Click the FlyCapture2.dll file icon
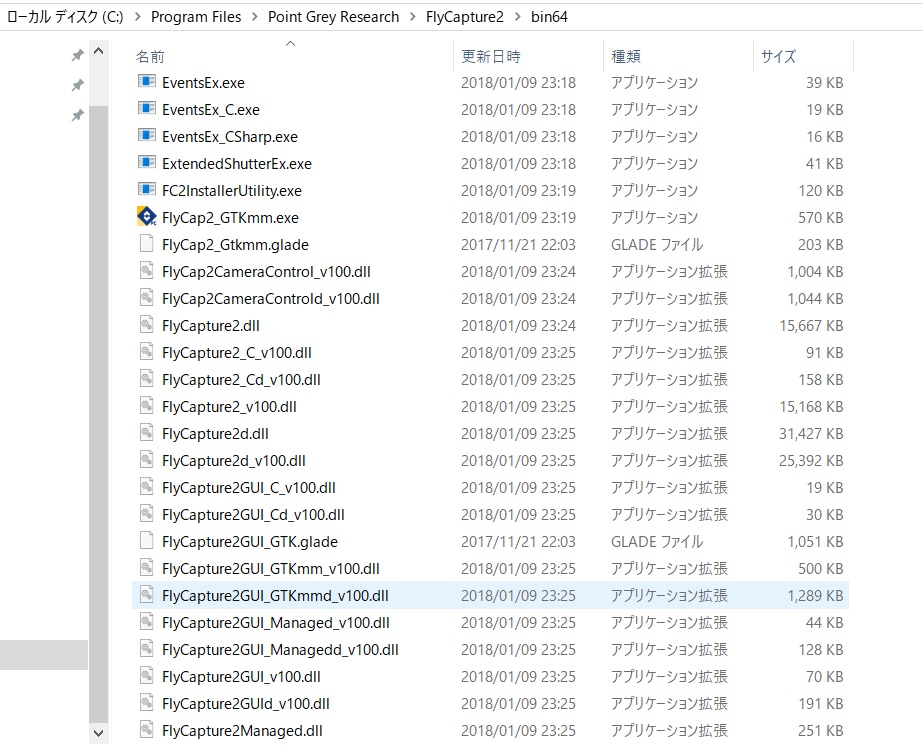 point(147,324)
